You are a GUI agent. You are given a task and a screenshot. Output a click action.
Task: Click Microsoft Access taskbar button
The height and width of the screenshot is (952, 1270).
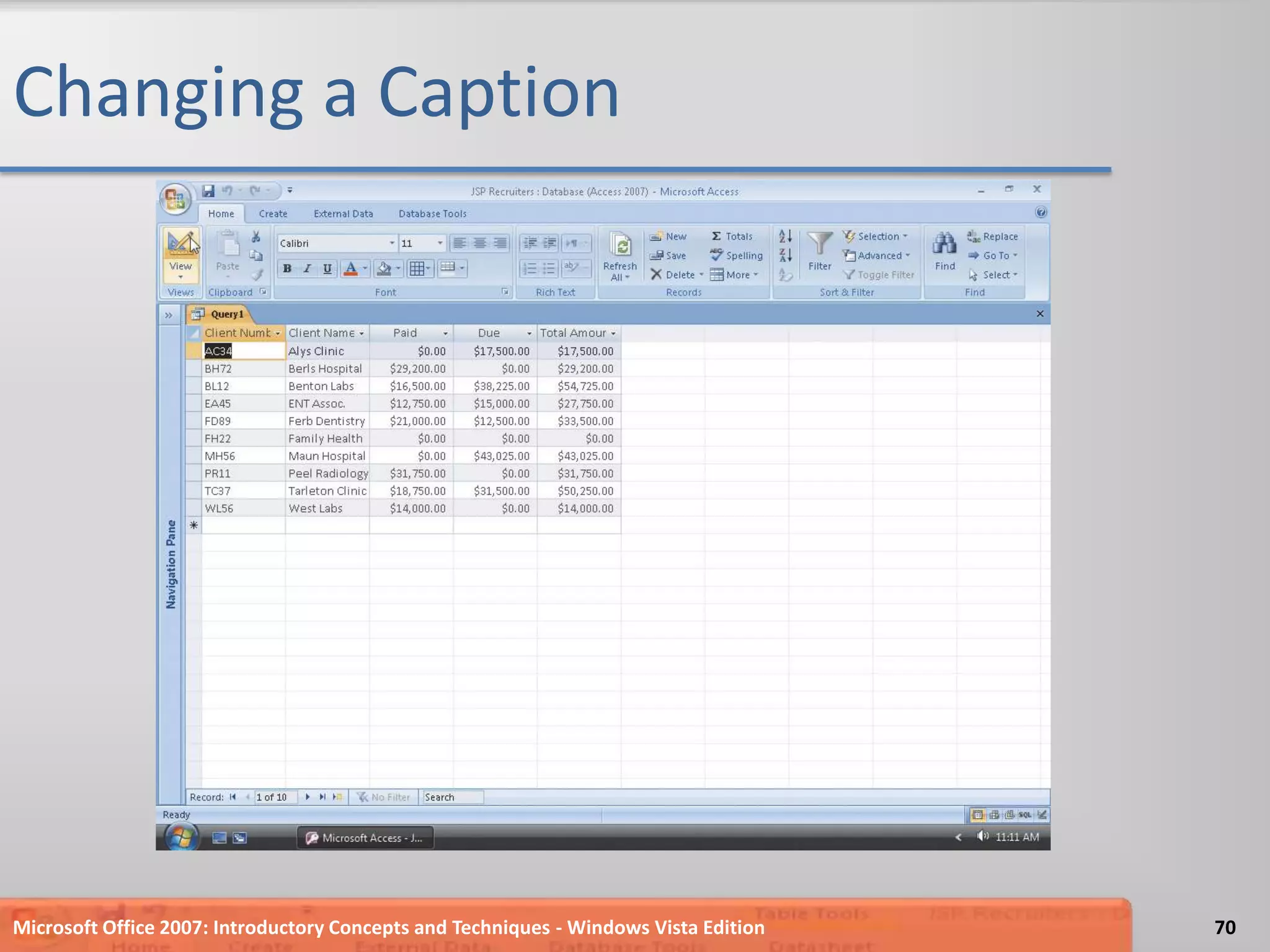point(365,838)
